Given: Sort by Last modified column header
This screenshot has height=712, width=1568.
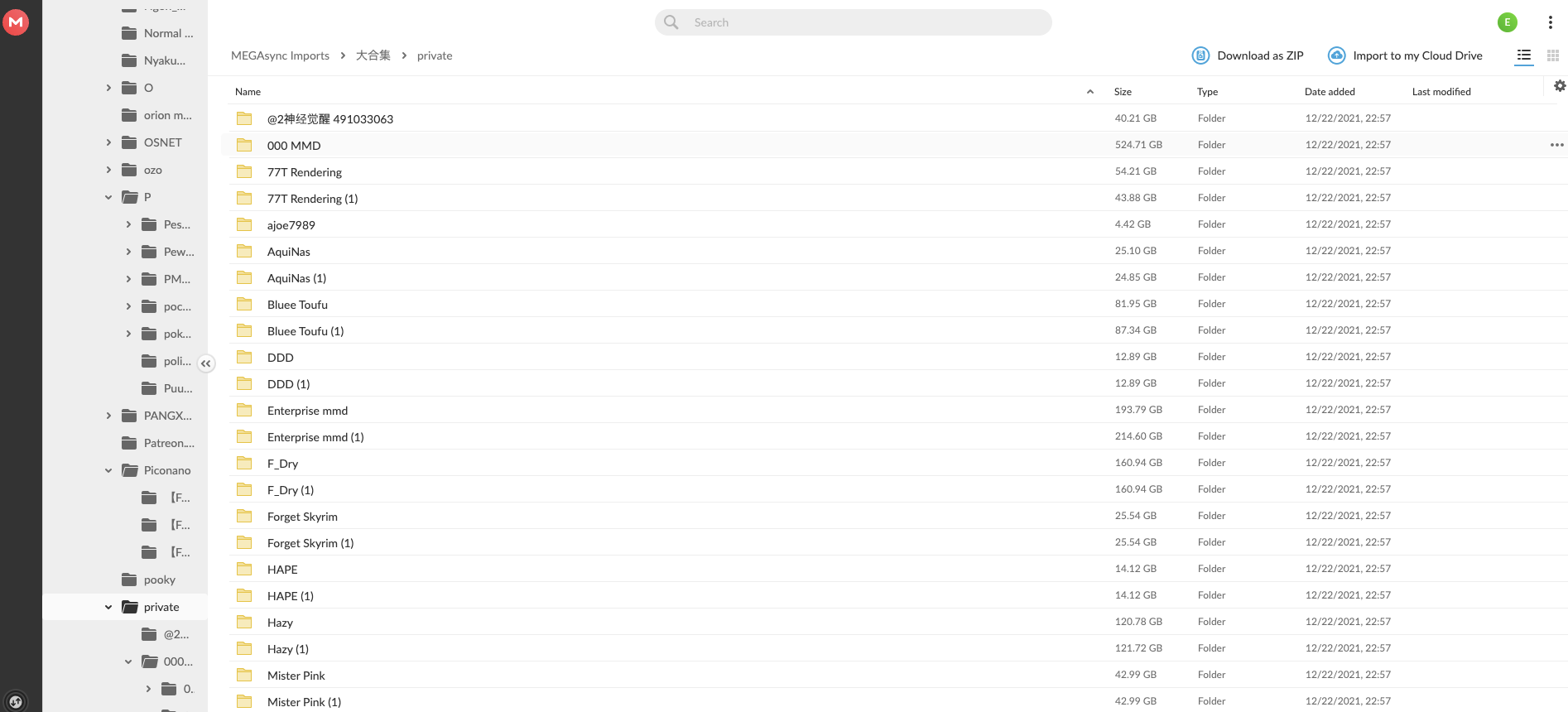Looking at the screenshot, I should (1441, 92).
